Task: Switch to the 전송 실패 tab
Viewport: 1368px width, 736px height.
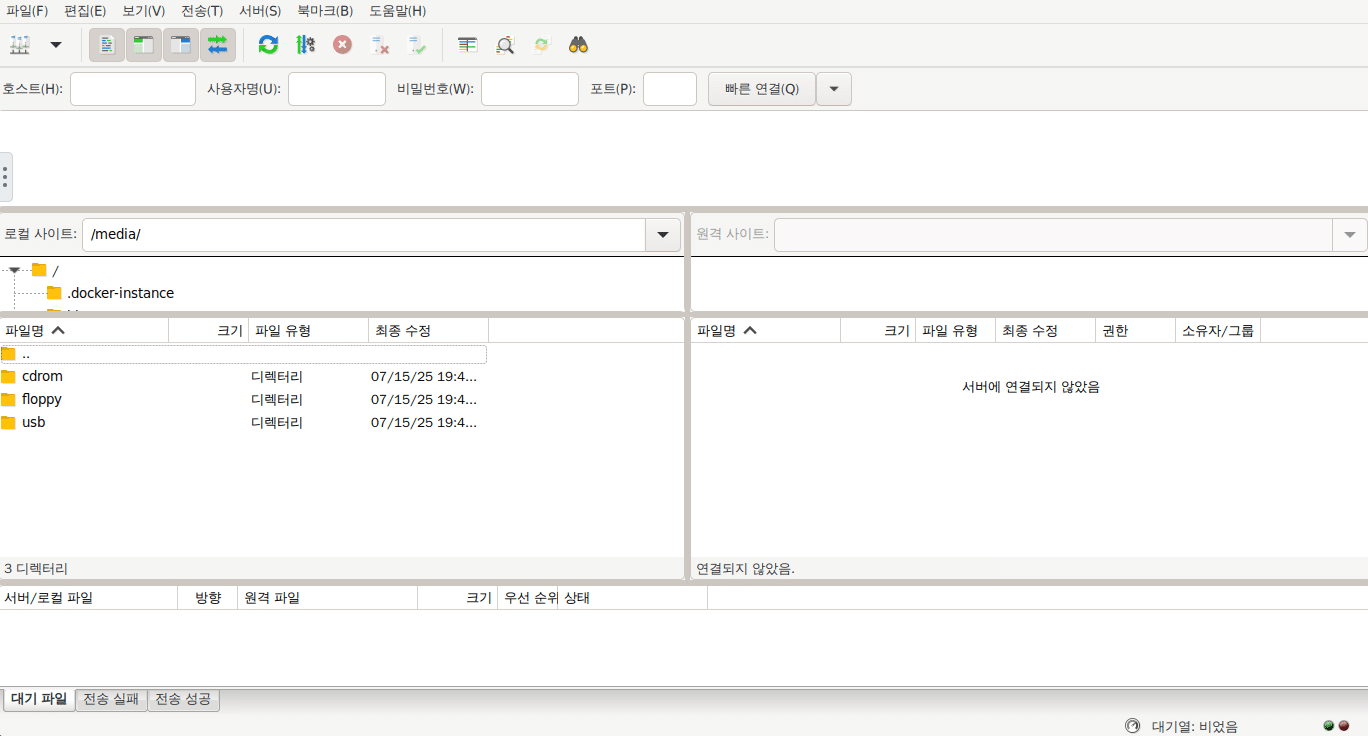Action: (x=112, y=699)
